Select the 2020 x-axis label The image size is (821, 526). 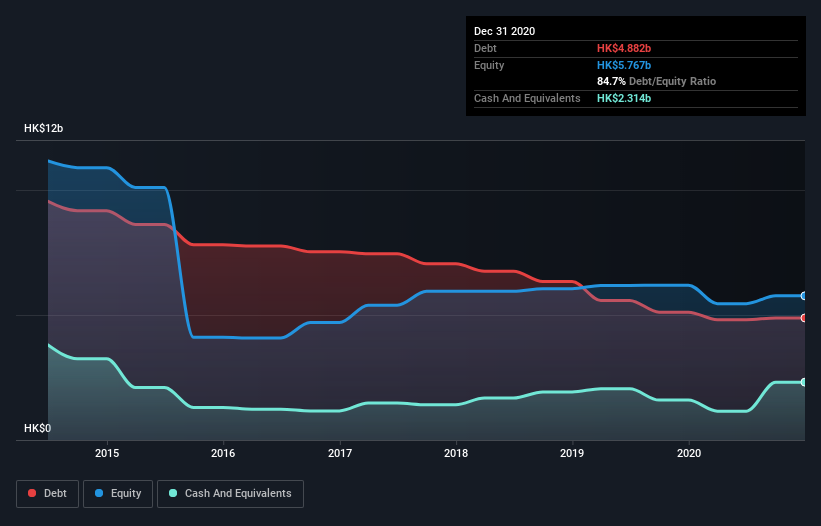[x=689, y=453]
